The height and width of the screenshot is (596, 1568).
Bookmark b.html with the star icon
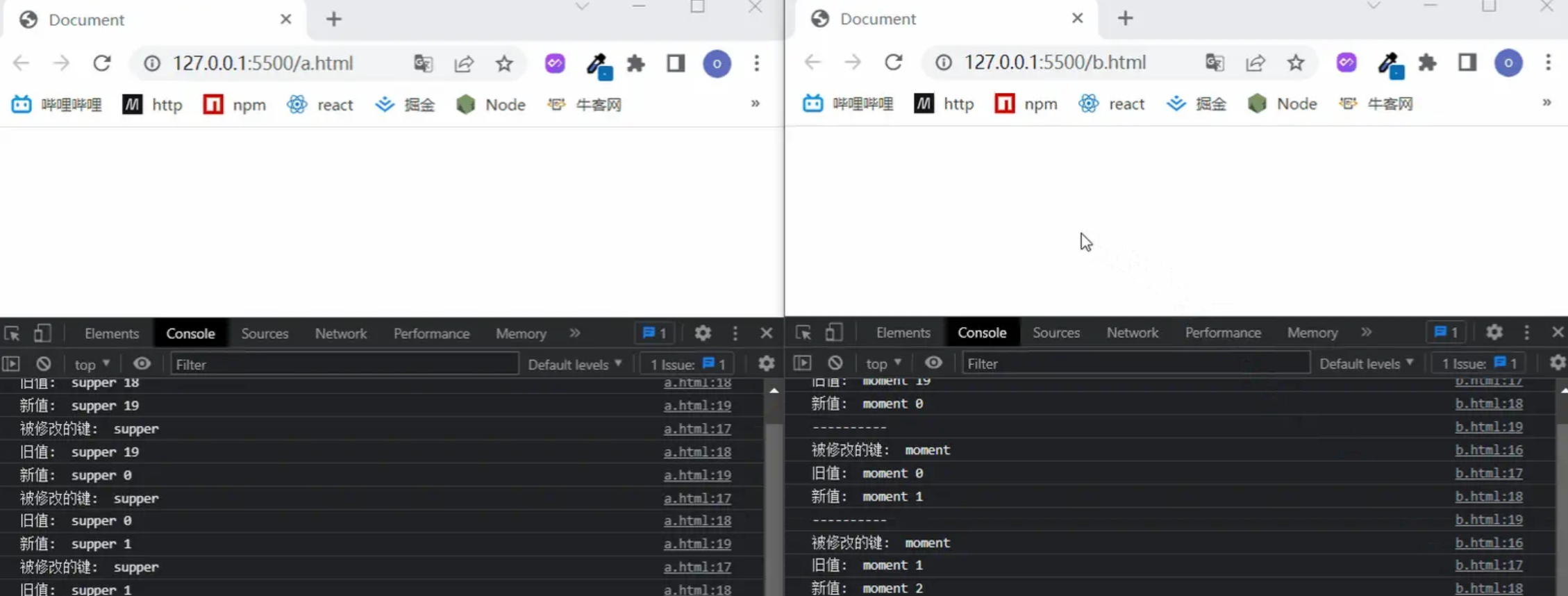(x=1295, y=63)
